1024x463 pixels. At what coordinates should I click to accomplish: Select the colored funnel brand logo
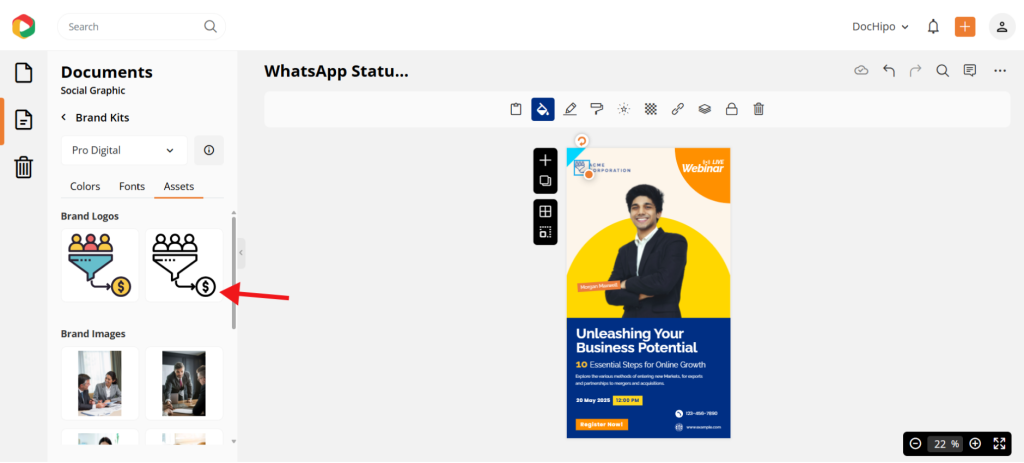pyautogui.click(x=100, y=265)
